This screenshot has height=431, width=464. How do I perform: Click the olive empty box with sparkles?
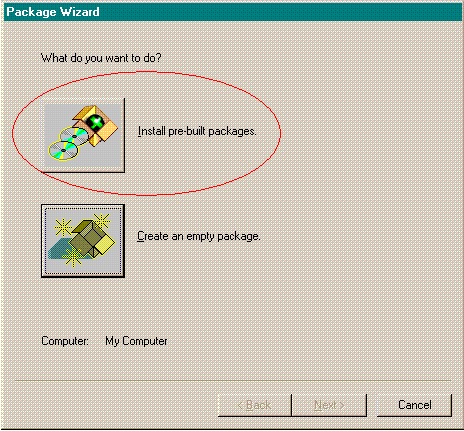point(93,238)
